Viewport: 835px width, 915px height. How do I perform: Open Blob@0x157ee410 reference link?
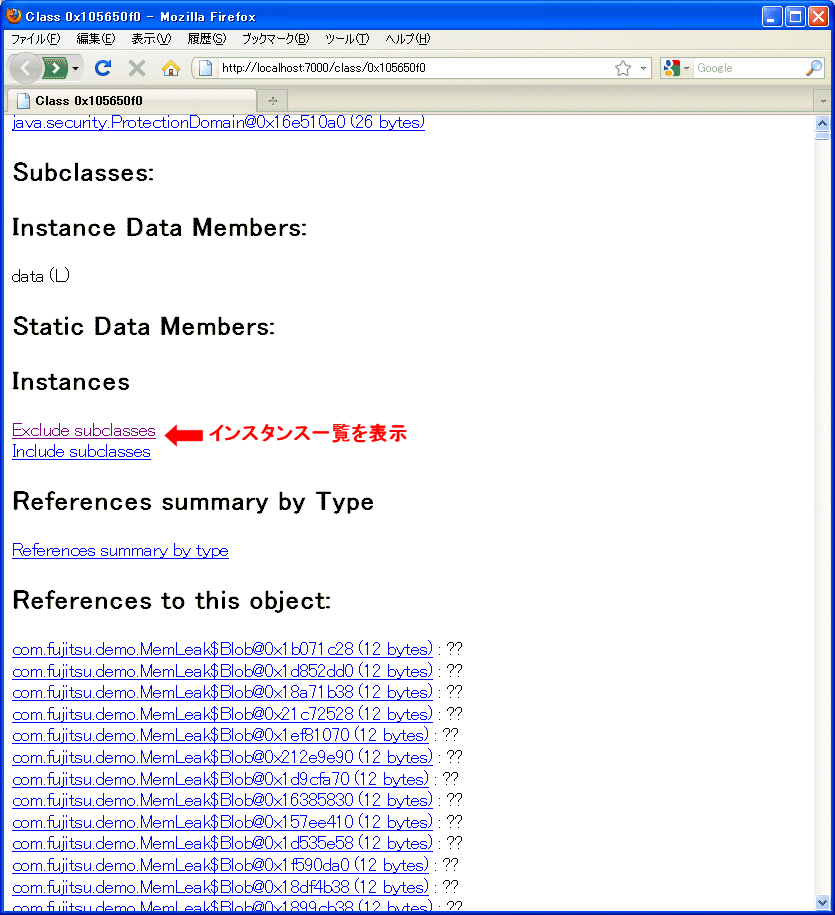222,822
